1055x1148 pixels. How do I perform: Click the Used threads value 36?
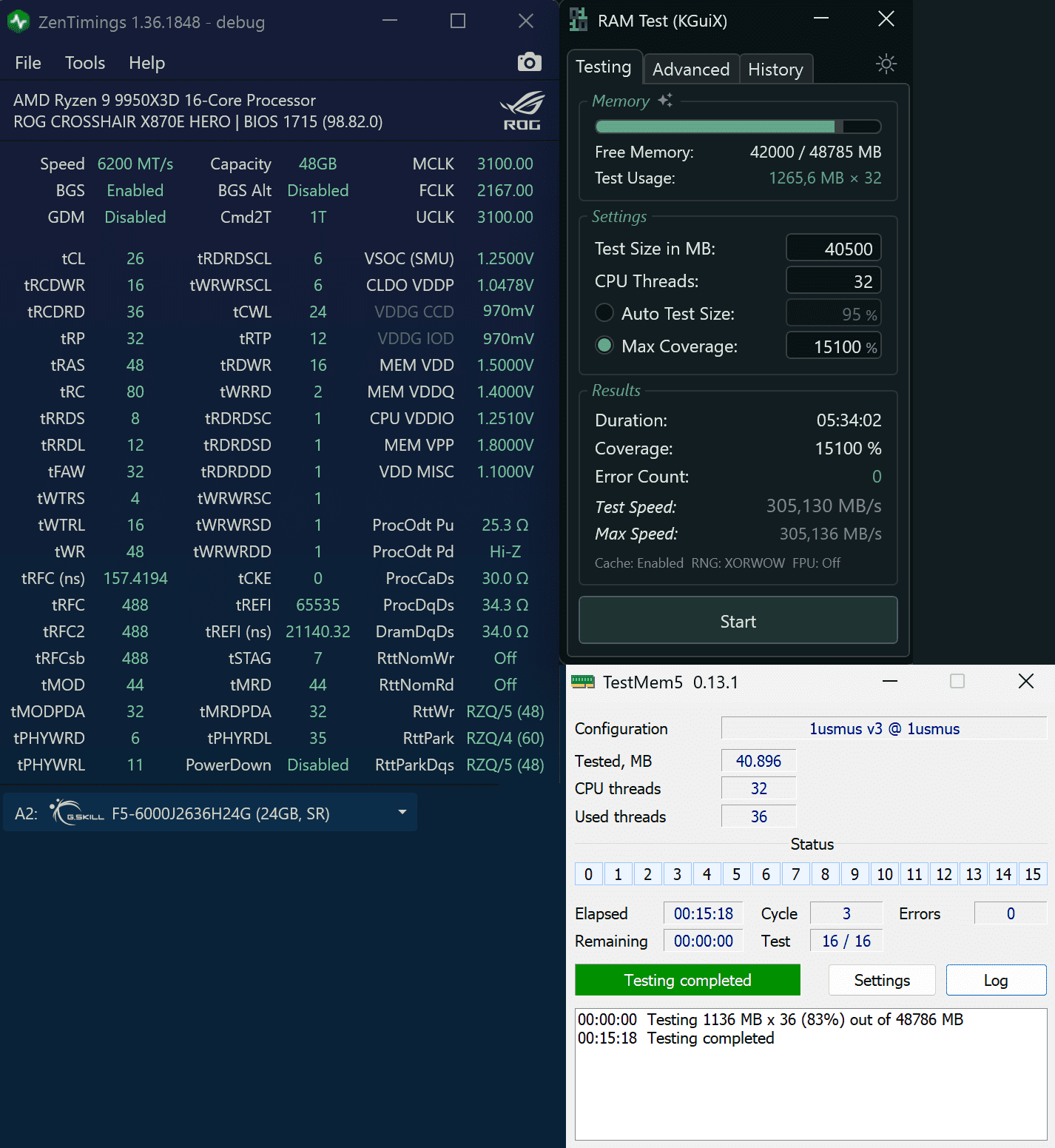point(758,816)
